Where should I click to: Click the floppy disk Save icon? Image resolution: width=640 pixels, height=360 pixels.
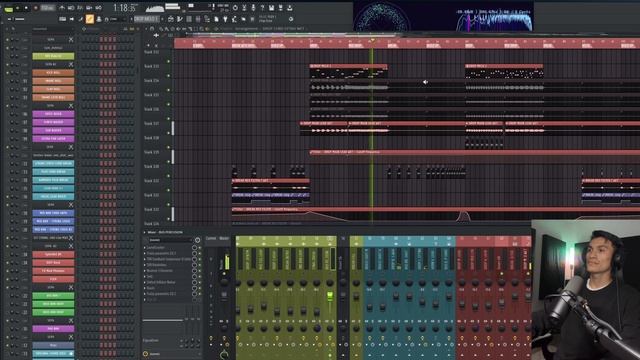pyautogui.click(x=271, y=8)
